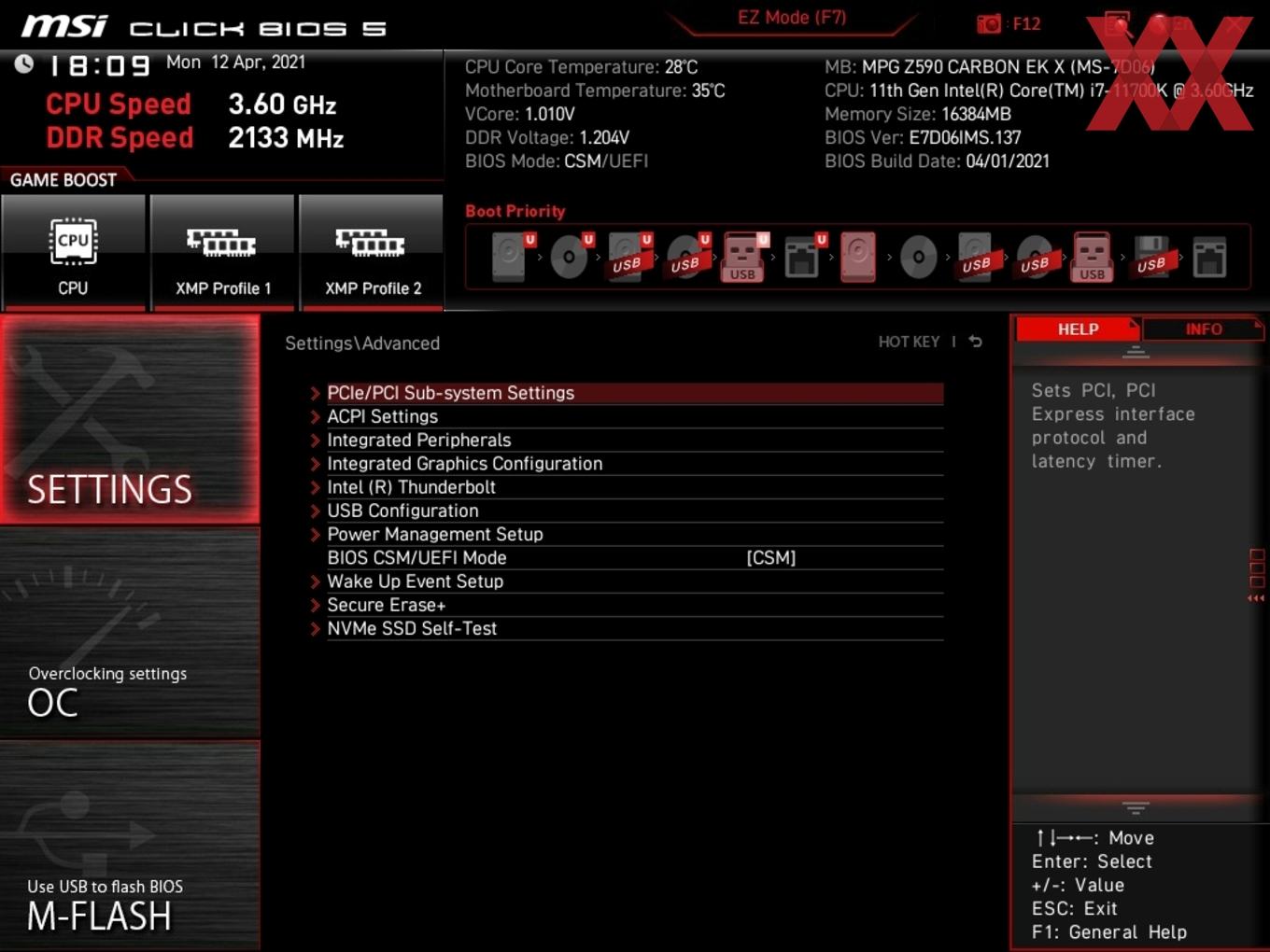
Task: Click the back arrow next to HOT KEY
Action: pos(975,342)
